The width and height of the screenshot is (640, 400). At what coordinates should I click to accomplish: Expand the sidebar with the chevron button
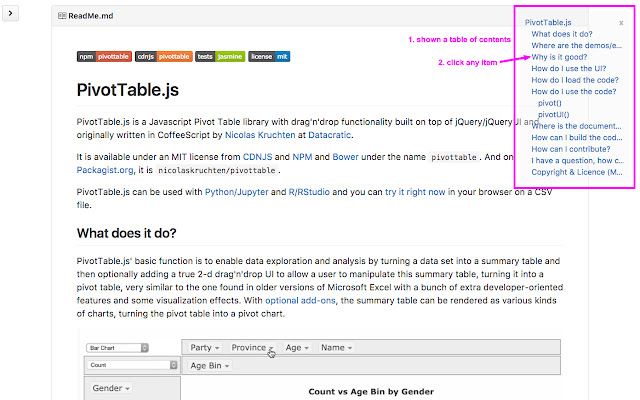click(10, 13)
